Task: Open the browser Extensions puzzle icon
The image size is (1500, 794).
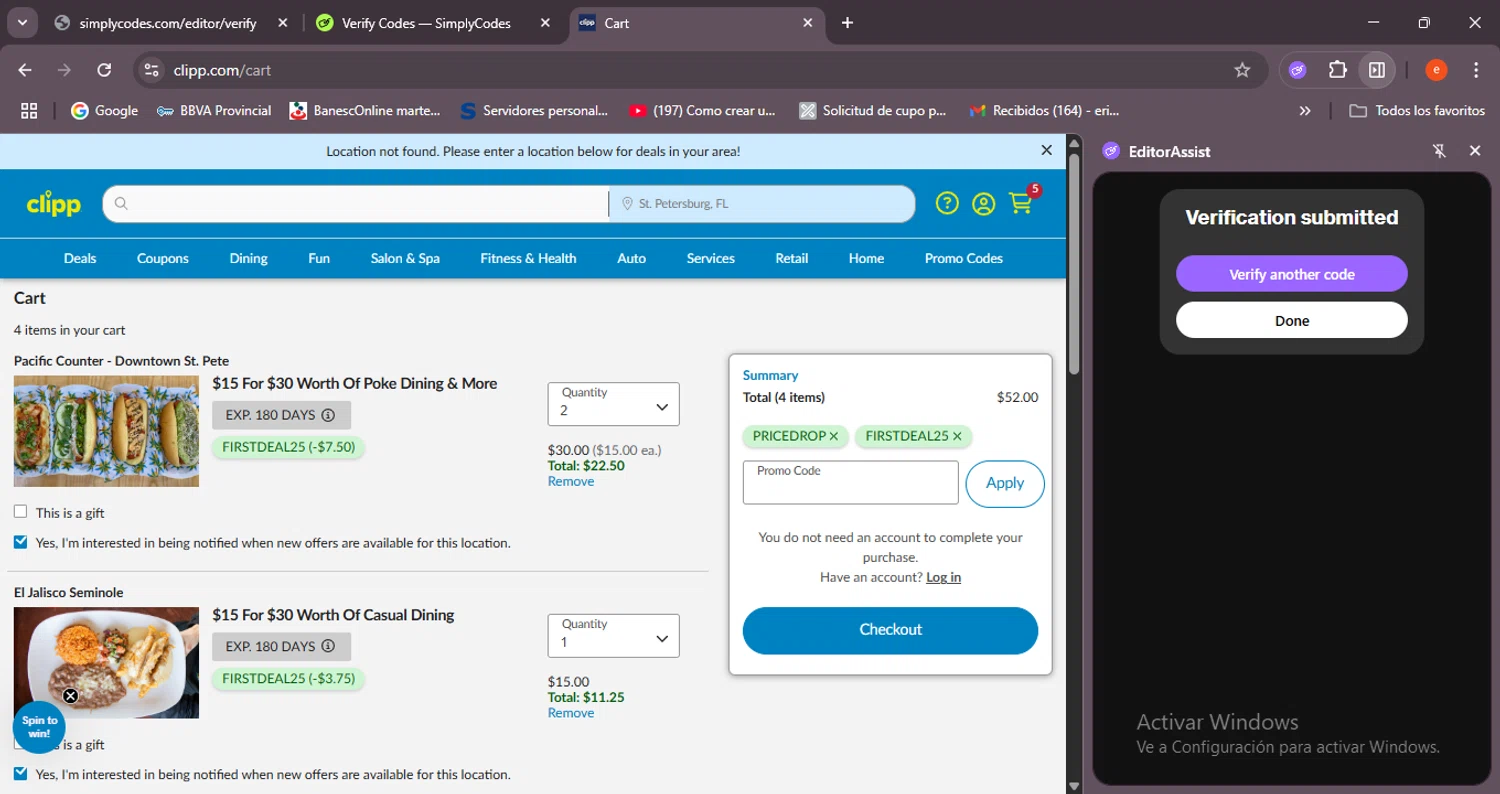Action: coord(1337,70)
